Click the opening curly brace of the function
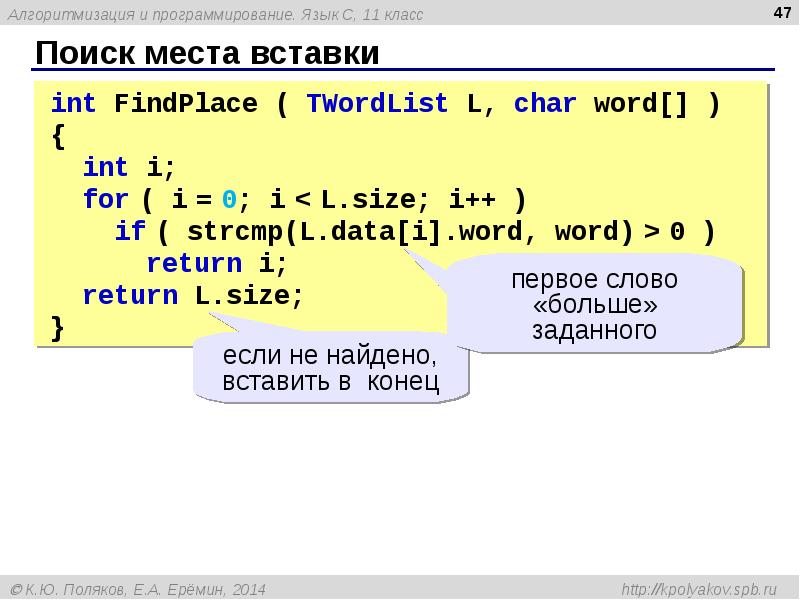800x600 pixels. click(58, 136)
